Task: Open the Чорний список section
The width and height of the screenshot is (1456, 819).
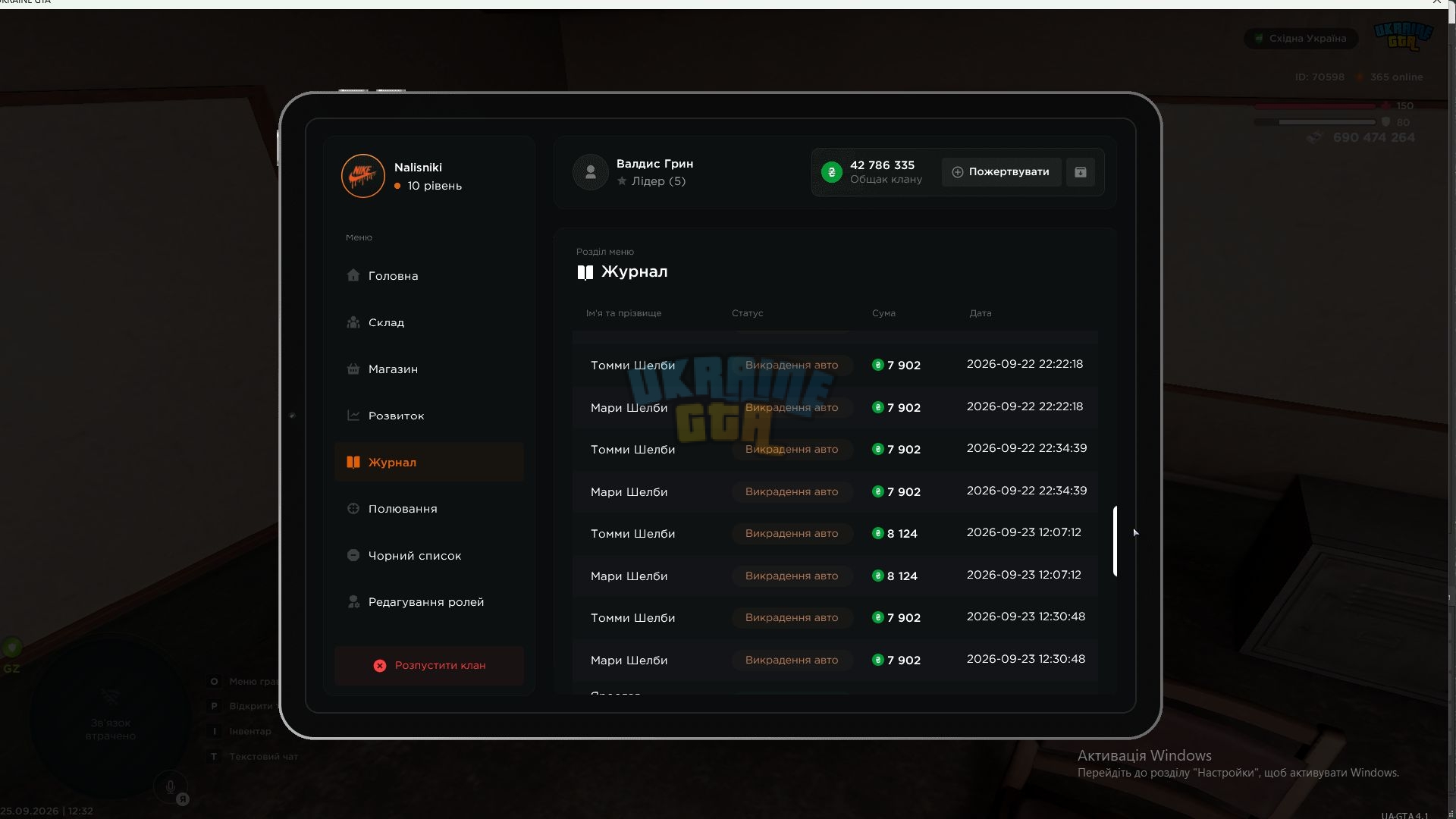Action: point(428,555)
